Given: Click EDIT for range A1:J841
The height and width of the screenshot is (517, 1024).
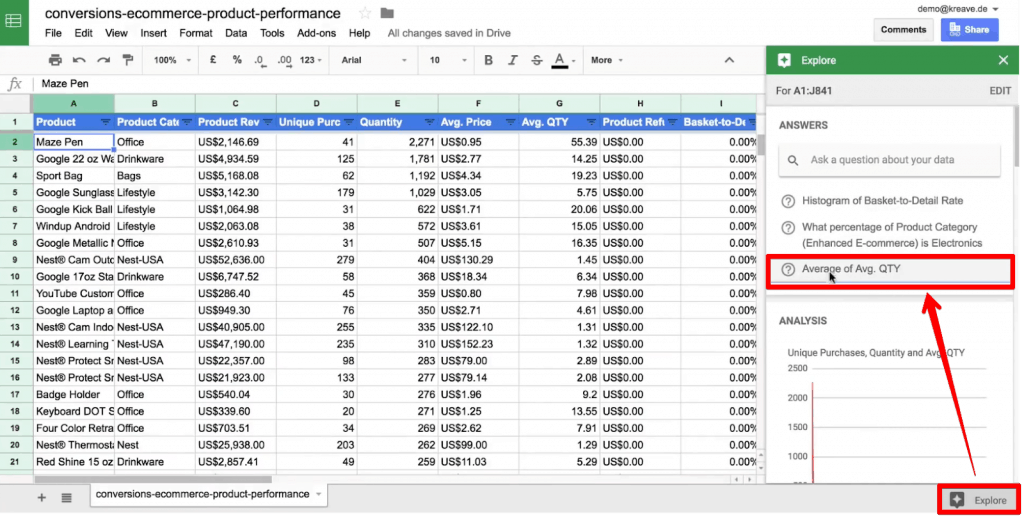Looking at the screenshot, I should [x=1000, y=91].
